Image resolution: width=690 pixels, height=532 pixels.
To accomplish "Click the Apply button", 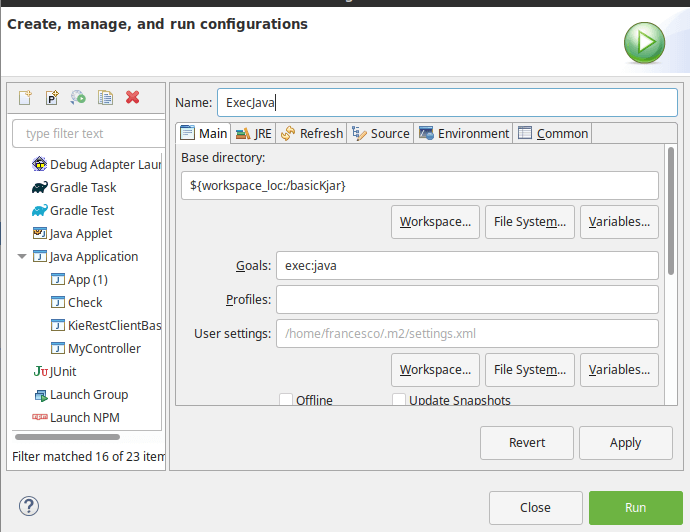I will pos(626,443).
